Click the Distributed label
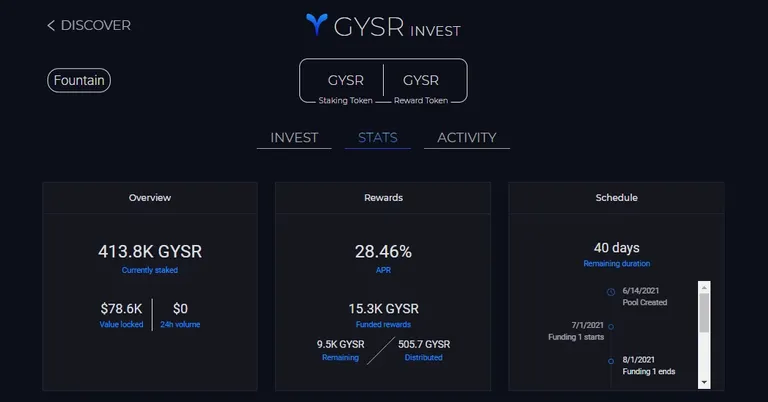The width and height of the screenshot is (768, 402). tap(424, 358)
